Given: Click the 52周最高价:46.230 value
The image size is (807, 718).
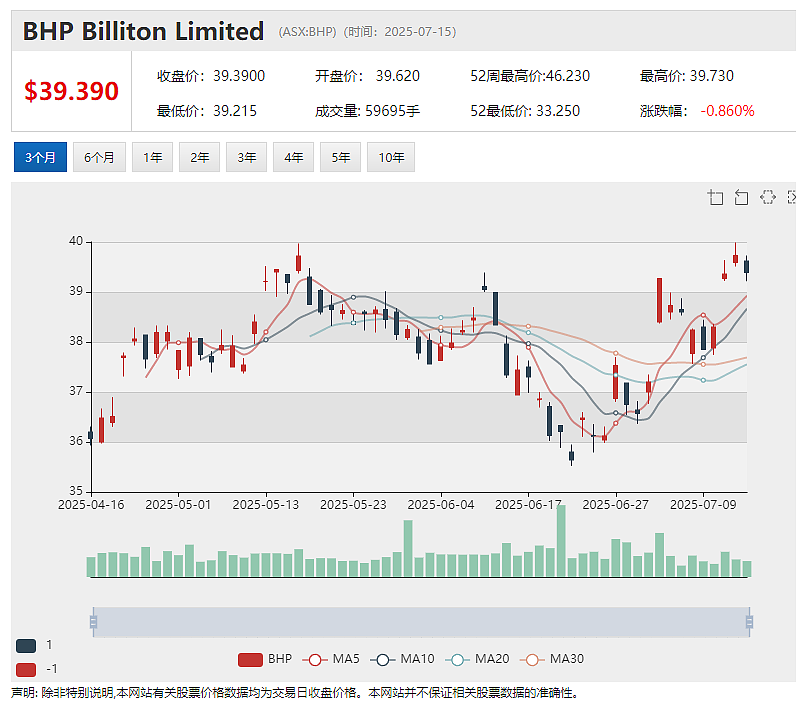Looking at the screenshot, I should (x=530, y=76).
